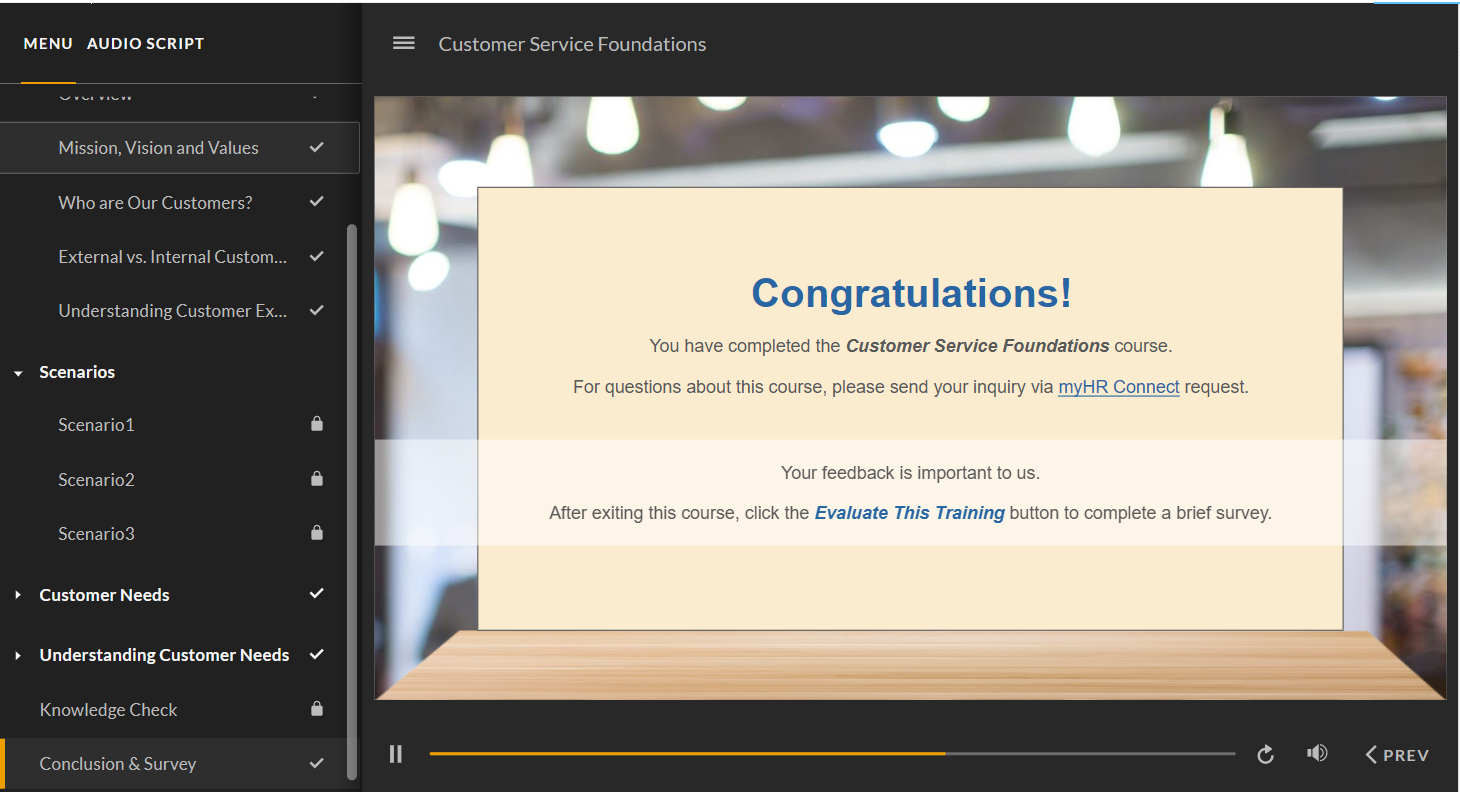
Task: Click the checkmark next to Conclusion & Survey
Action: click(316, 763)
